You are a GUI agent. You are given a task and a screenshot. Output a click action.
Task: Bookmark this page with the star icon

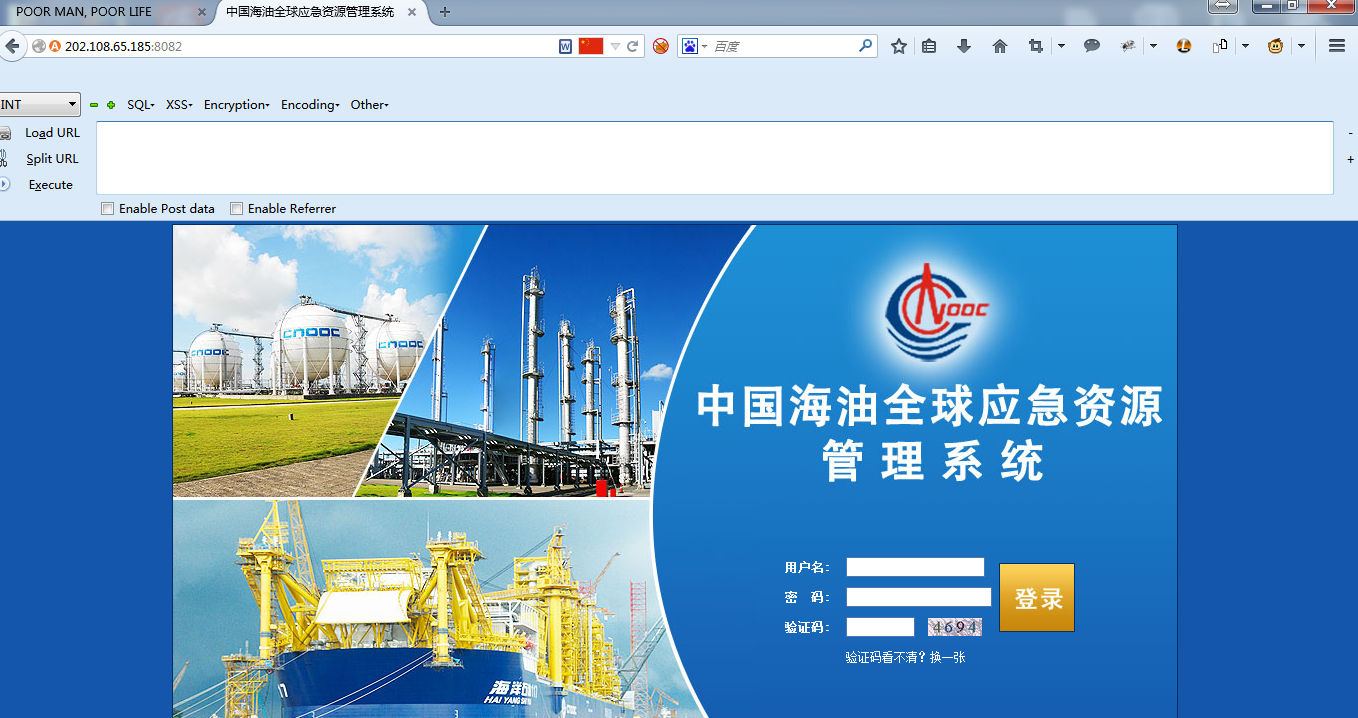tap(899, 46)
